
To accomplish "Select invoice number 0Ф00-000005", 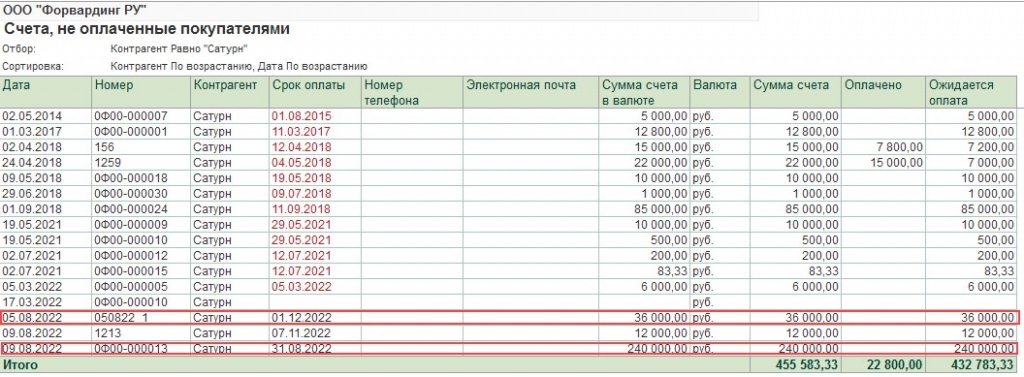I will 131,286.
